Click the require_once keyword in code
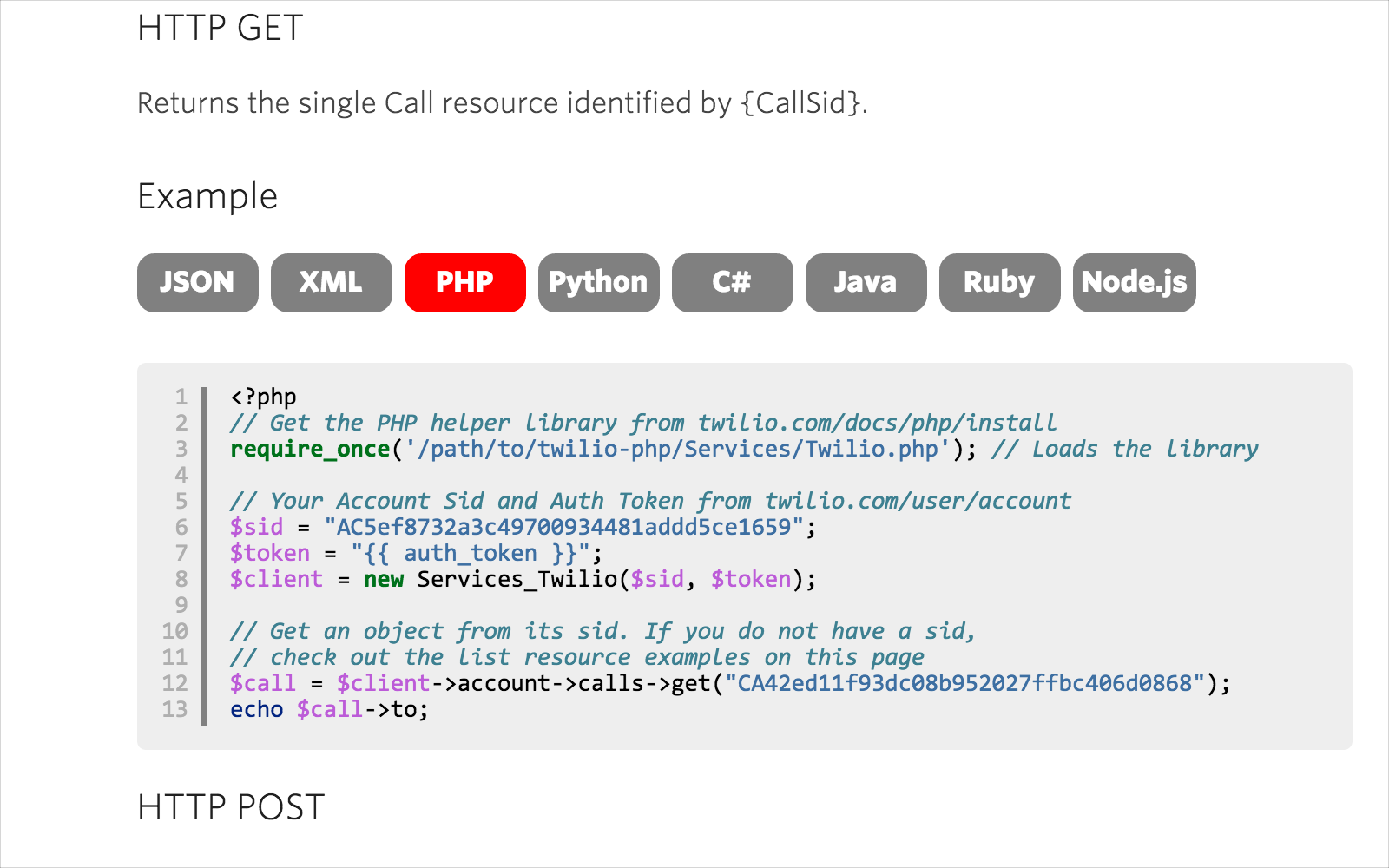This screenshot has height=868, width=1389. tap(310, 449)
